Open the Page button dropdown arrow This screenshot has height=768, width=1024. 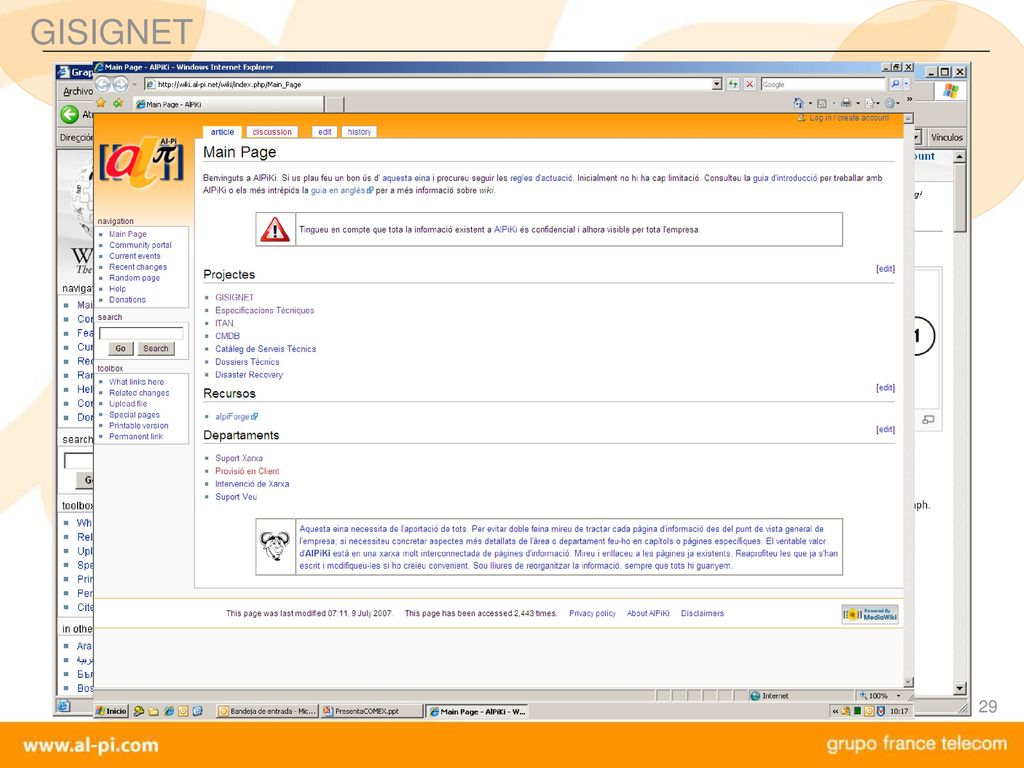click(878, 103)
